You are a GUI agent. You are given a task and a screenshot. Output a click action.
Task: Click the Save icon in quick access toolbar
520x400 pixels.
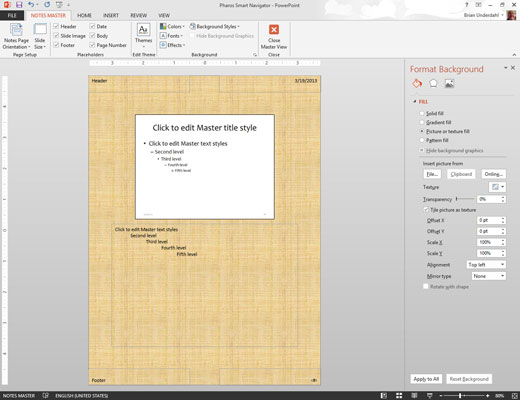coord(19,5)
